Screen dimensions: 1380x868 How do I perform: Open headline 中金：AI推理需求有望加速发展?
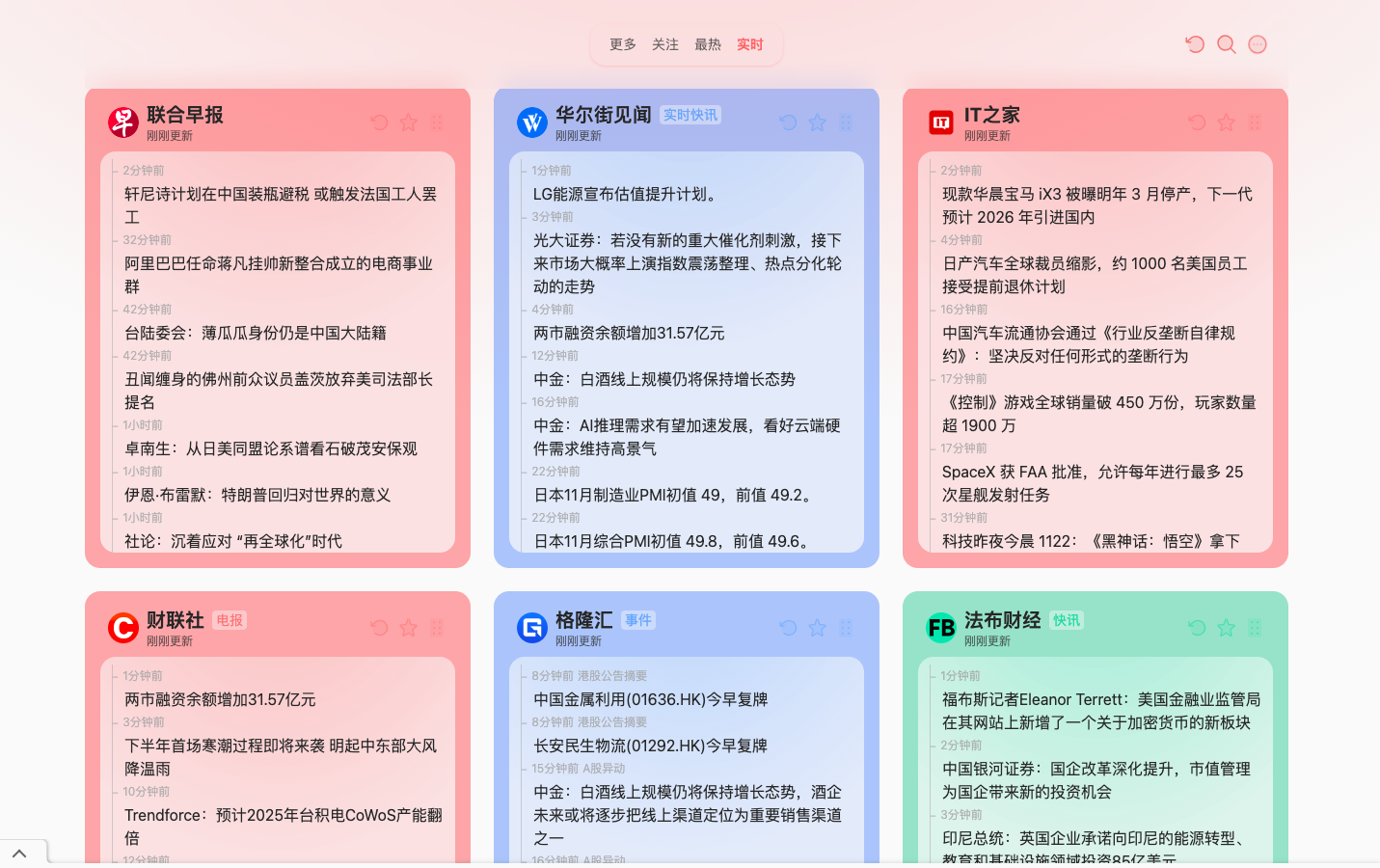pos(687,437)
